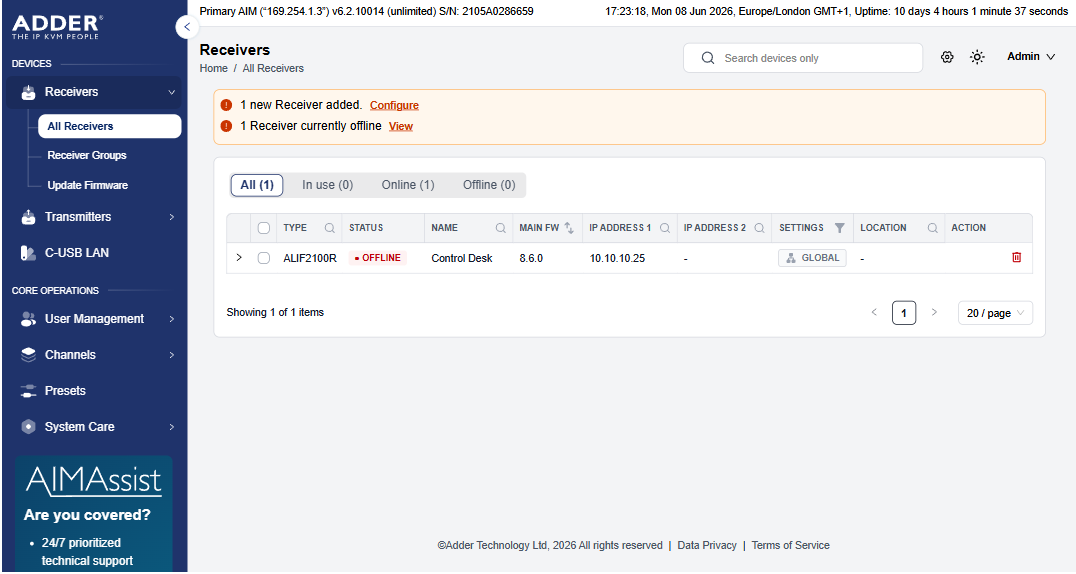Expand the User Management submenu chevron
The height and width of the screenshot is (574, 1076).
coord(172,319)
